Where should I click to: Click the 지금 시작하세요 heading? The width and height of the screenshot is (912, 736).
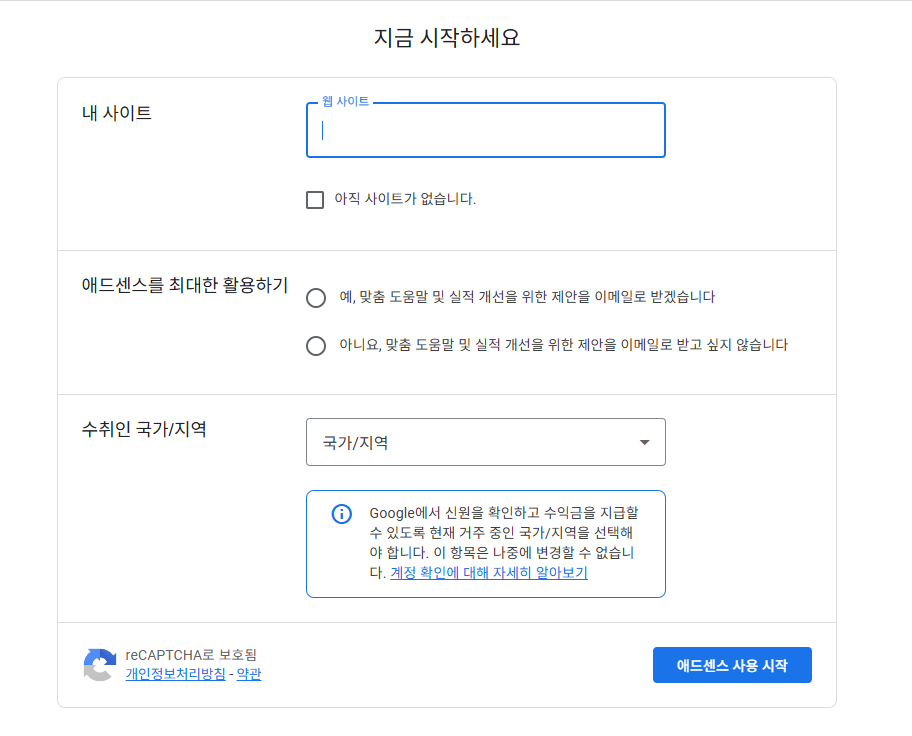[x=447, y=37]
